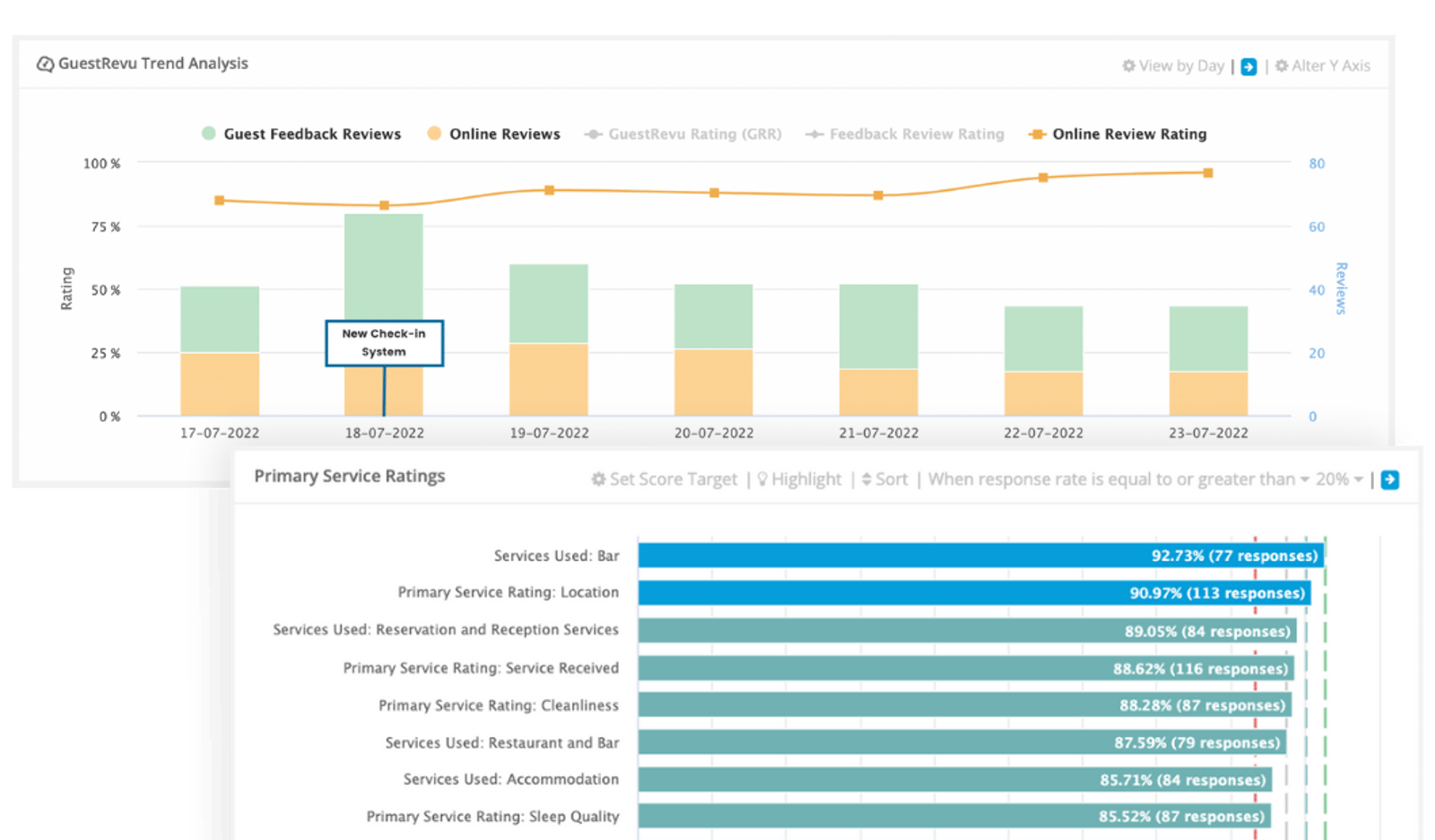Click the 'Primary Service Rating: Location' row label
This screenshot has width=1435, height=840.
[x=509, y=593]
